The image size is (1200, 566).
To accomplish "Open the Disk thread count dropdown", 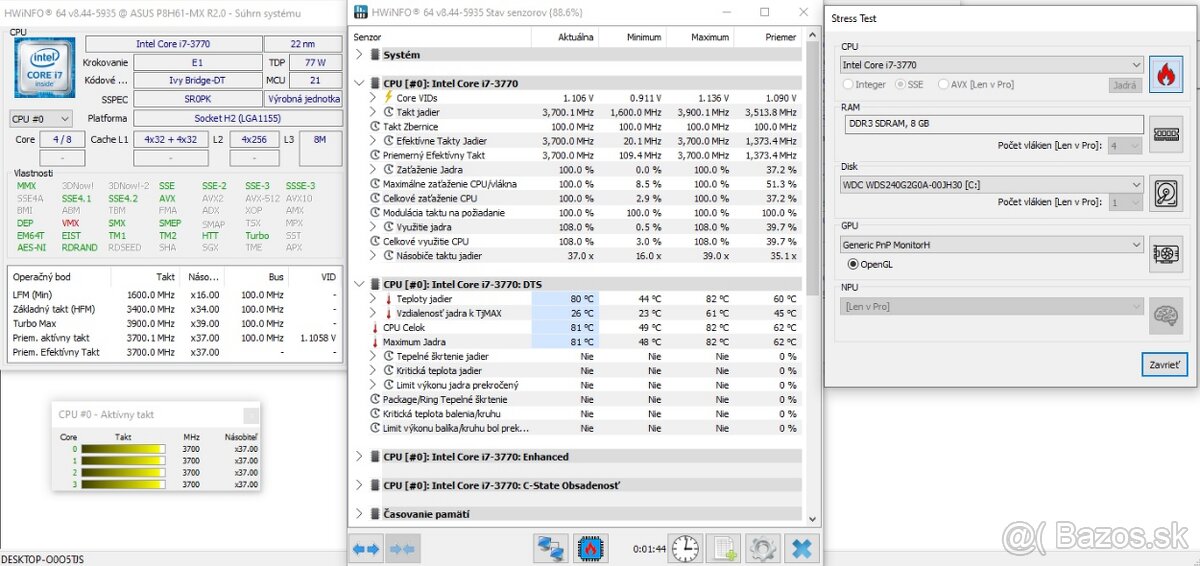I will click(1125, 202).
